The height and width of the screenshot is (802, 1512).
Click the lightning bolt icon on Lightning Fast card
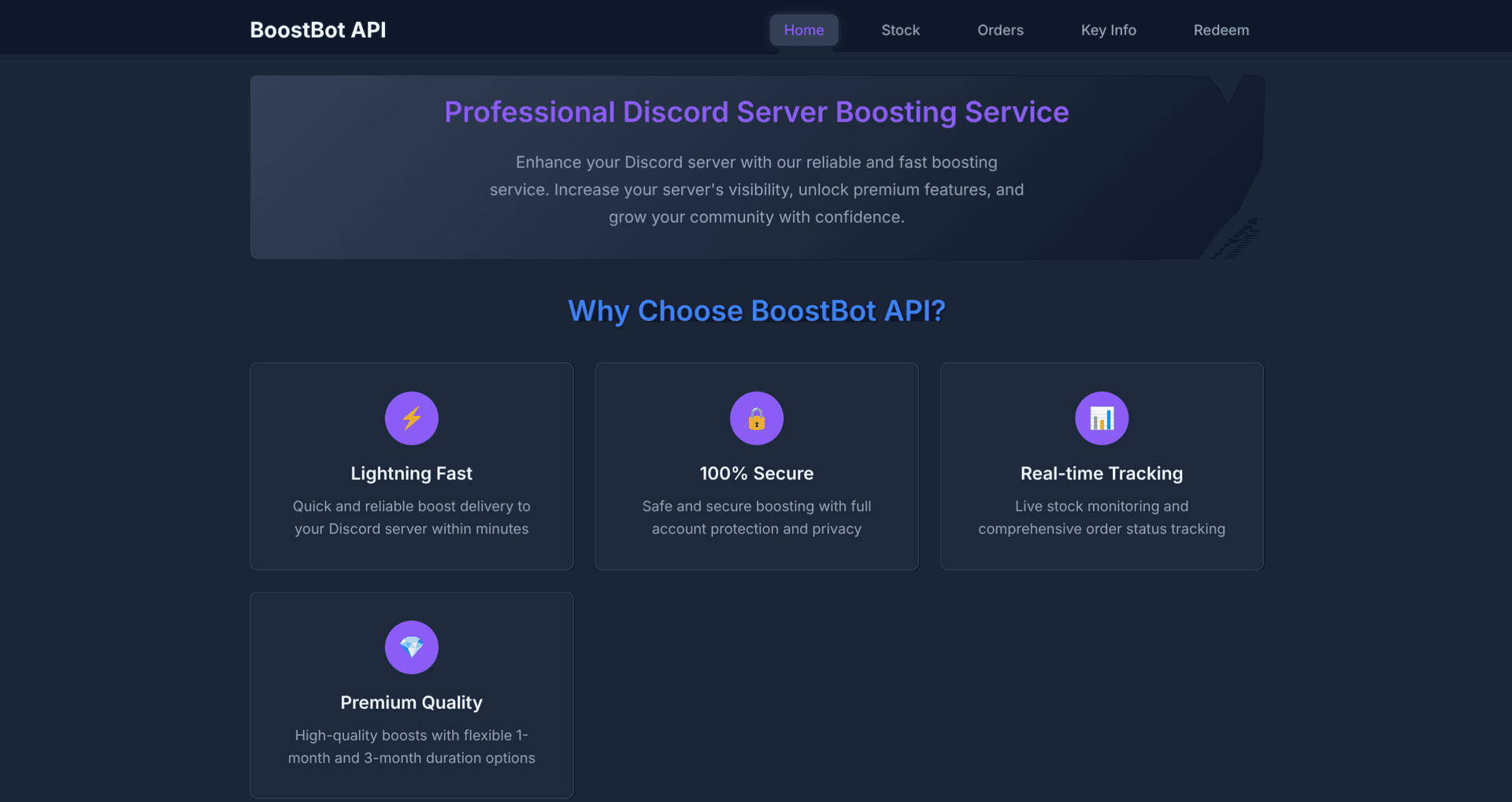(411, 418)
